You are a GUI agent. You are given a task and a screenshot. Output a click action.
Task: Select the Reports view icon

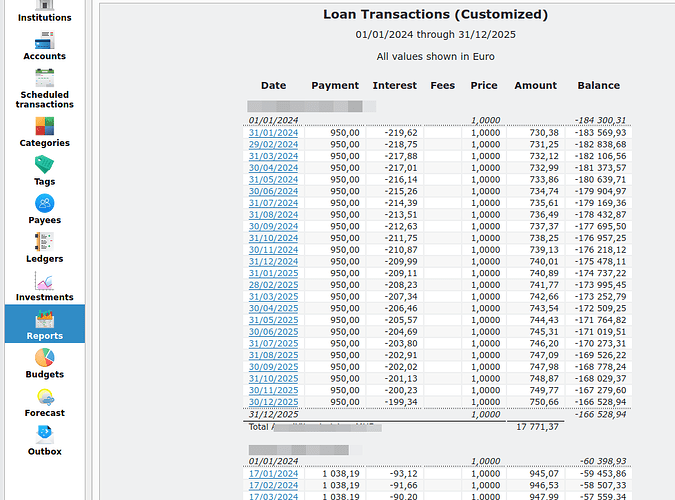(x=44, y=320)
